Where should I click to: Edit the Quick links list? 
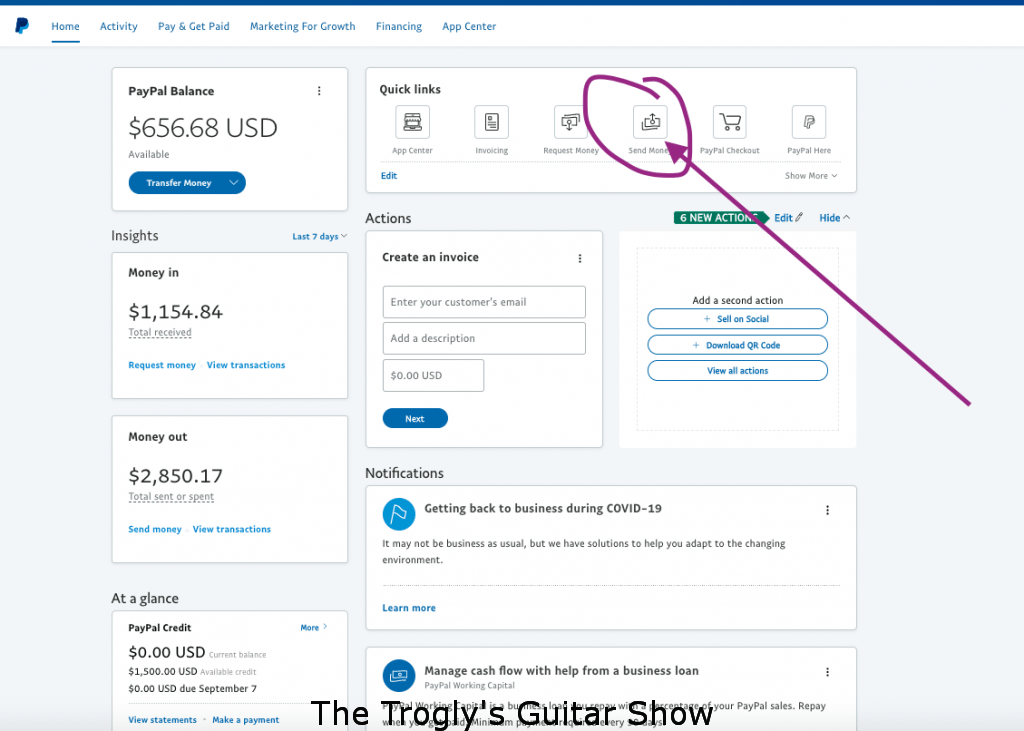click(x=389, y=176)
